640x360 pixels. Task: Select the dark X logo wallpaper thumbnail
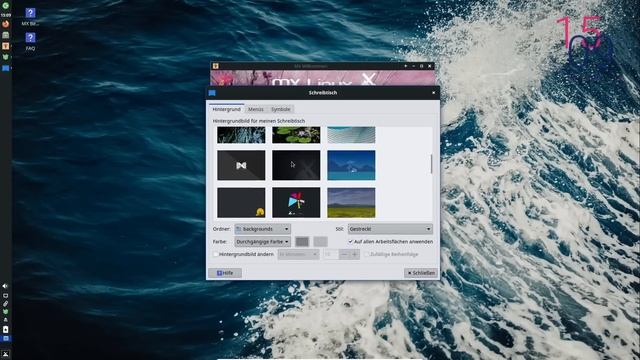point(296,165)
